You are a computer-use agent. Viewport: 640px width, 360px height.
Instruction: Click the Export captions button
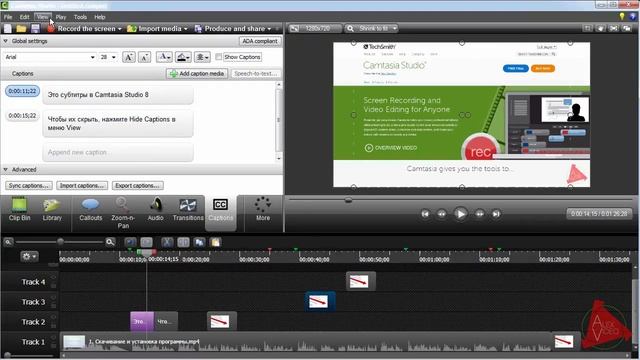138,186
